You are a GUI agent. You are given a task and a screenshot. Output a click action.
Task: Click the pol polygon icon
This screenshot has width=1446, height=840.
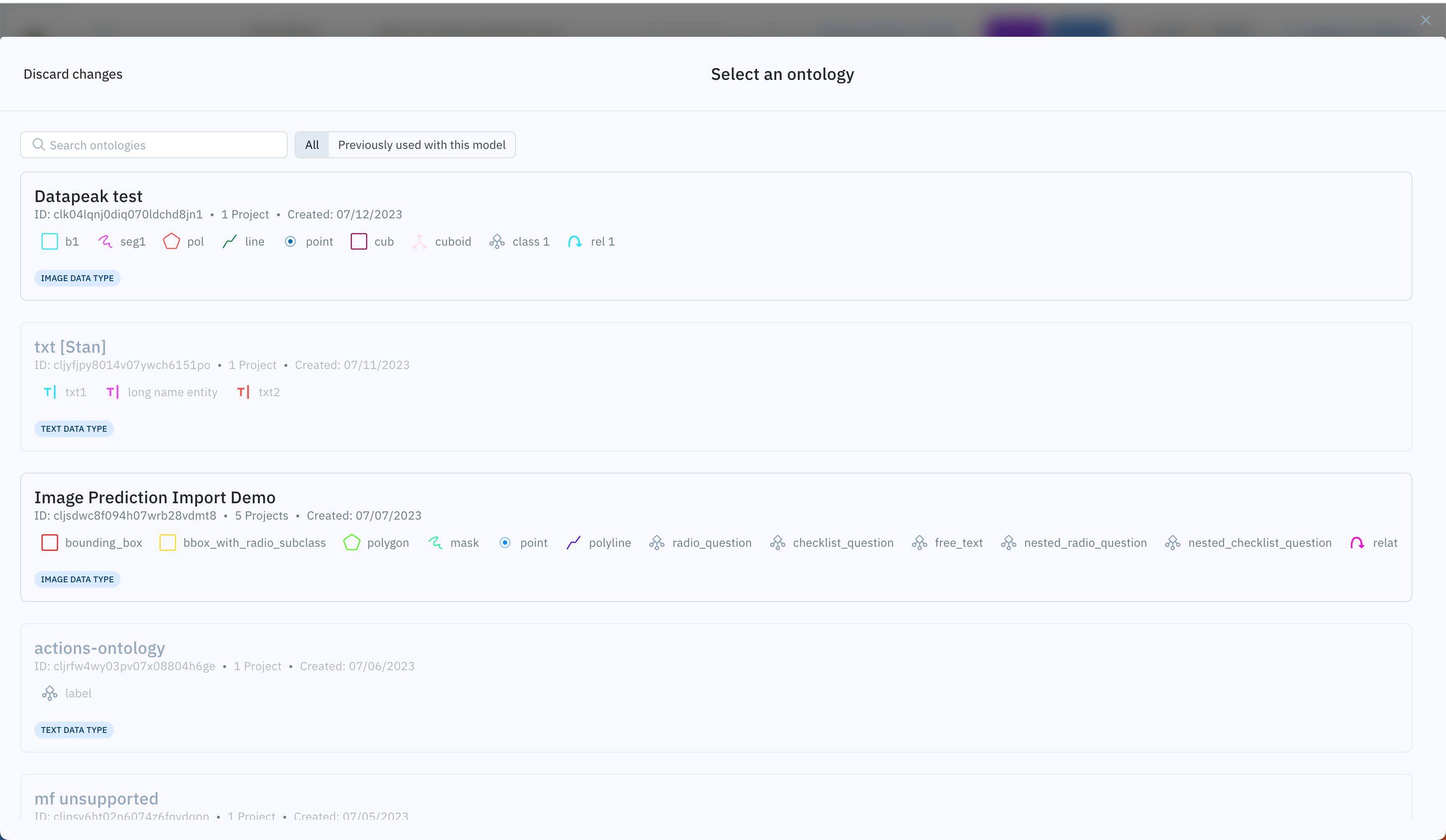coord(172,241)
